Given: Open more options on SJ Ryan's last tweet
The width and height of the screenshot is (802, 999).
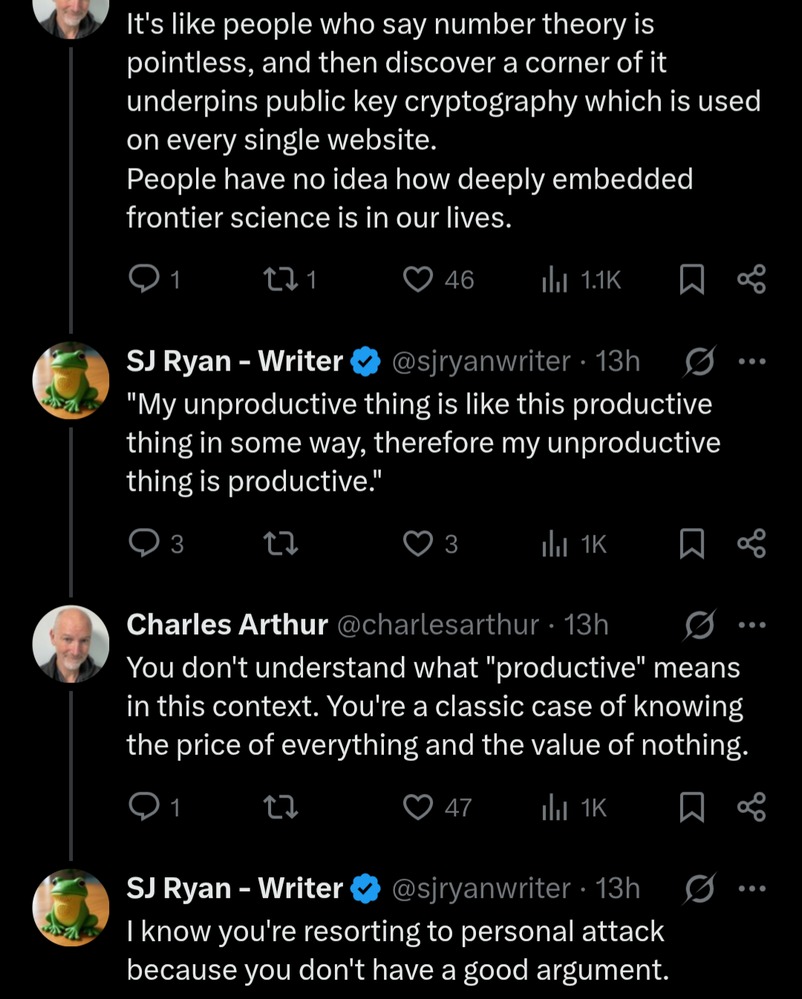Looking at the screenshot, I should [x=751, y=888].
